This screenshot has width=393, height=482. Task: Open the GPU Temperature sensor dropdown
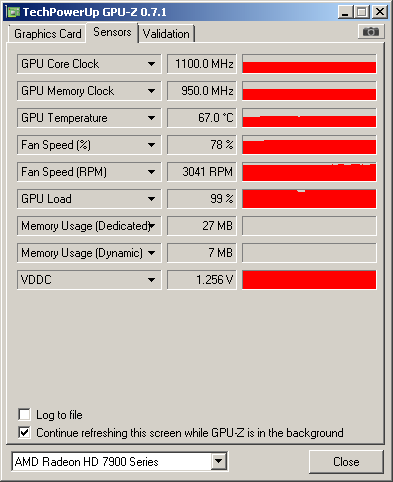pyautogui.click(x=151, y=118)
